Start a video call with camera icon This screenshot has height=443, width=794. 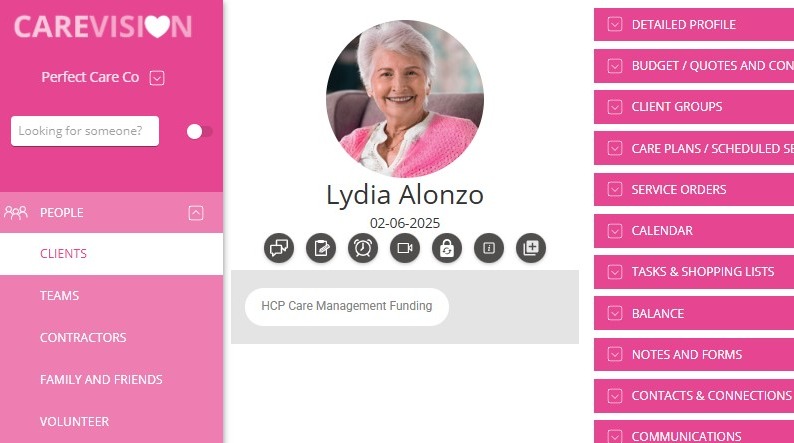click(405, 248)
